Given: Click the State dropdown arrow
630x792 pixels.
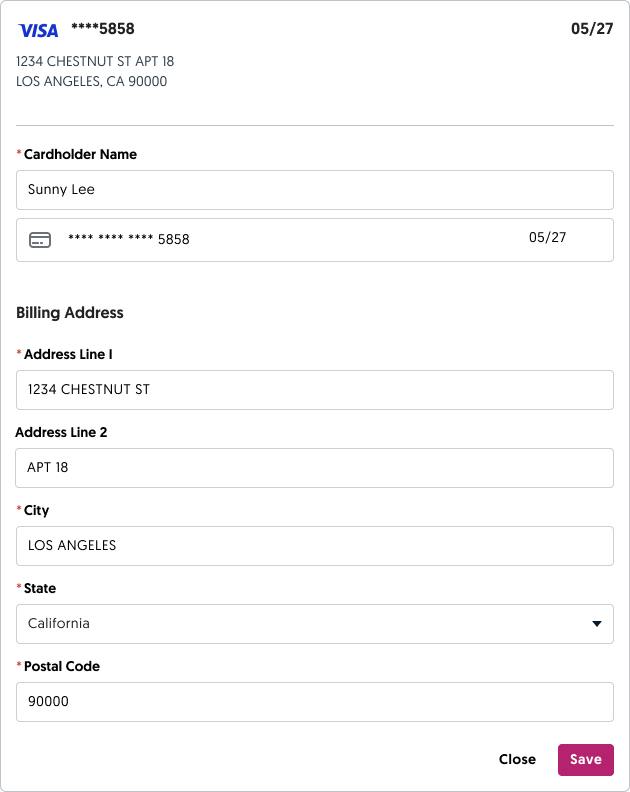Looking at the screenshot, I should pos(597,624).
